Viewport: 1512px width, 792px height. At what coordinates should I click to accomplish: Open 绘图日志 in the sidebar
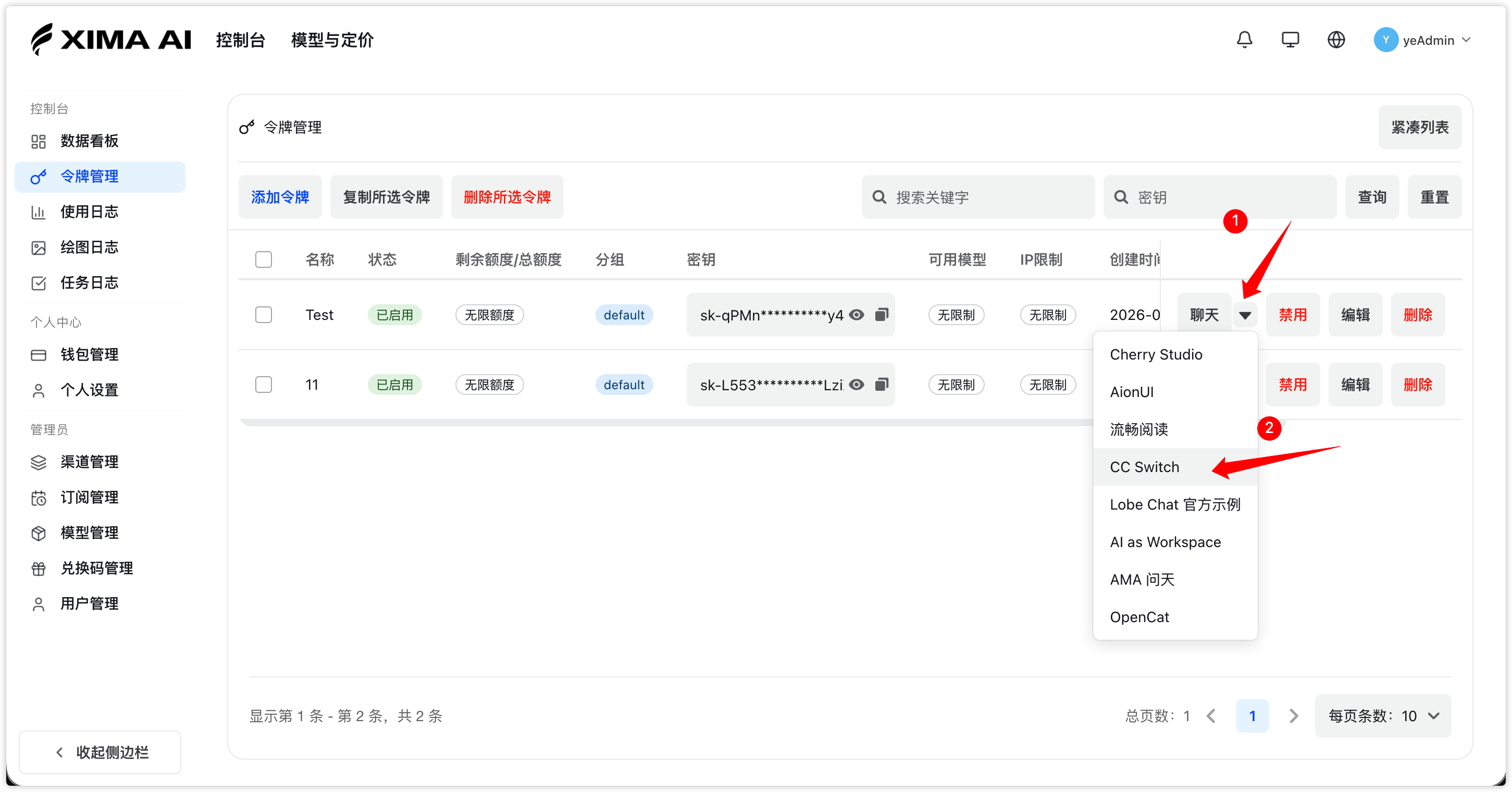click(x=100, y=247)
